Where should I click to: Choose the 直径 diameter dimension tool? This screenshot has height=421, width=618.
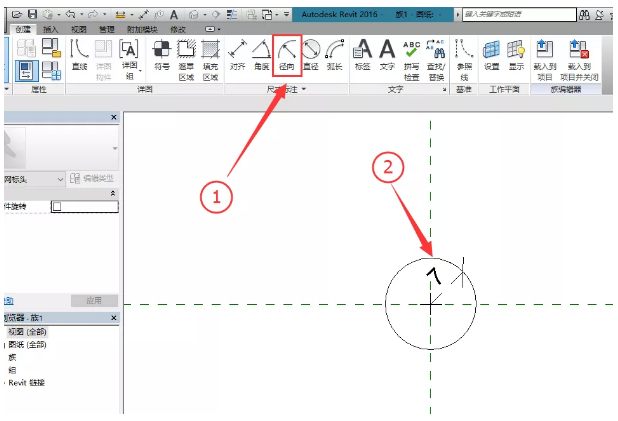tap(311, 54)
